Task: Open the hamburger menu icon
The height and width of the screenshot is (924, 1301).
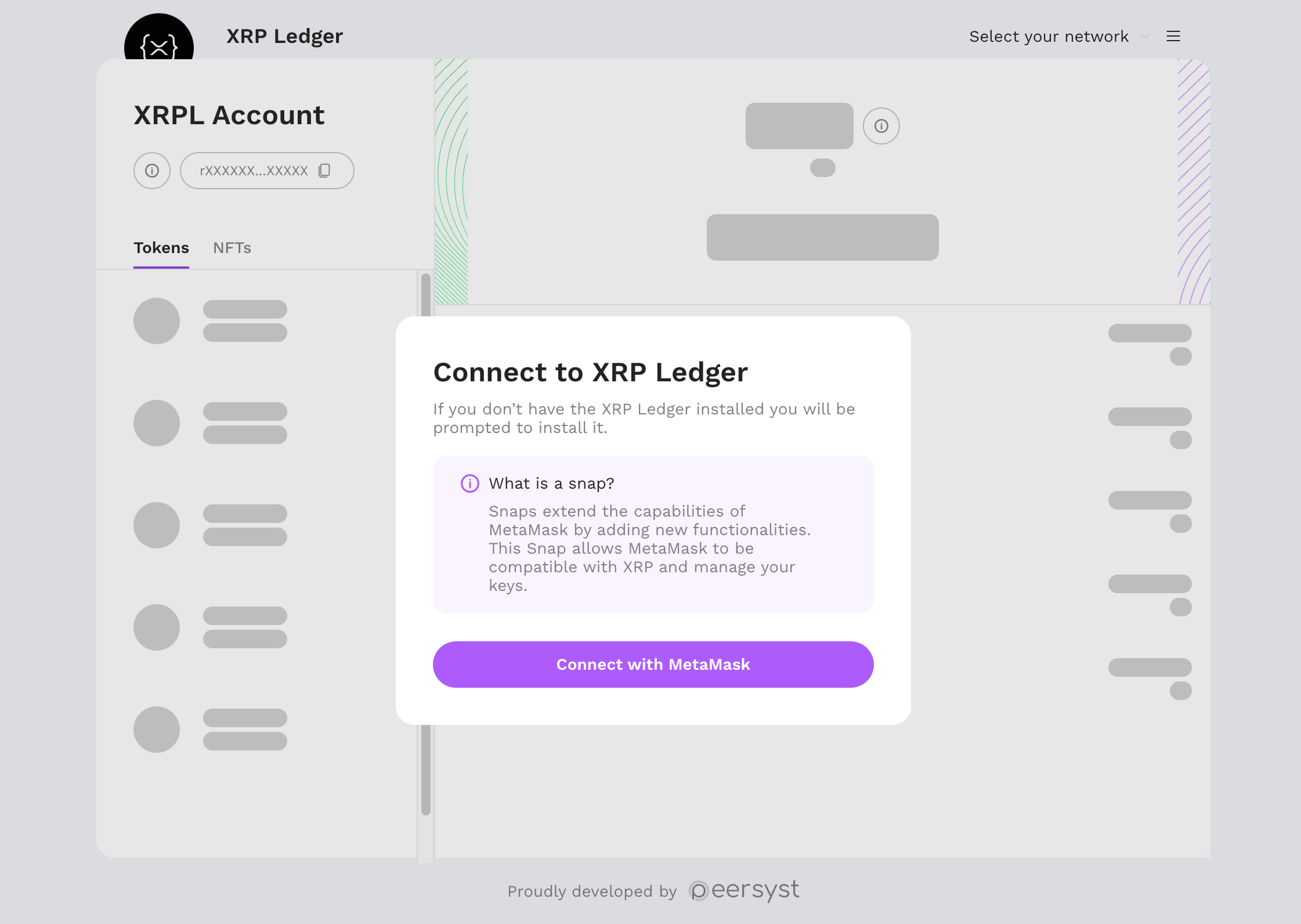Action: [1173, 37]
